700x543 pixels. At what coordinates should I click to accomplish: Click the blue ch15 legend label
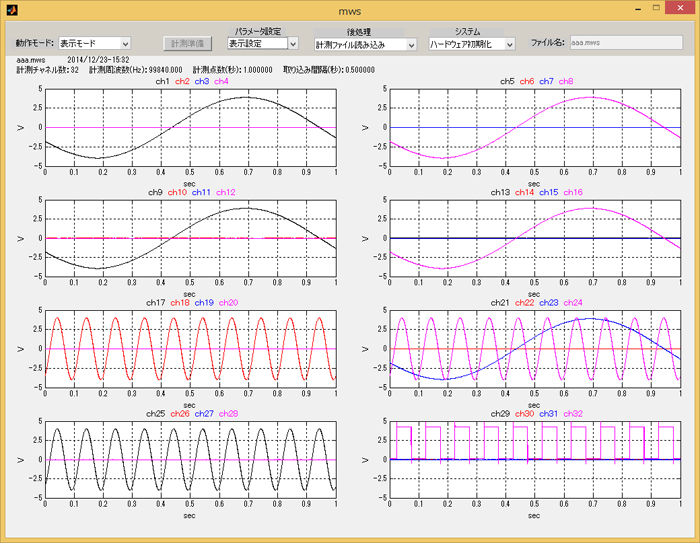click(x=549, y=192)
